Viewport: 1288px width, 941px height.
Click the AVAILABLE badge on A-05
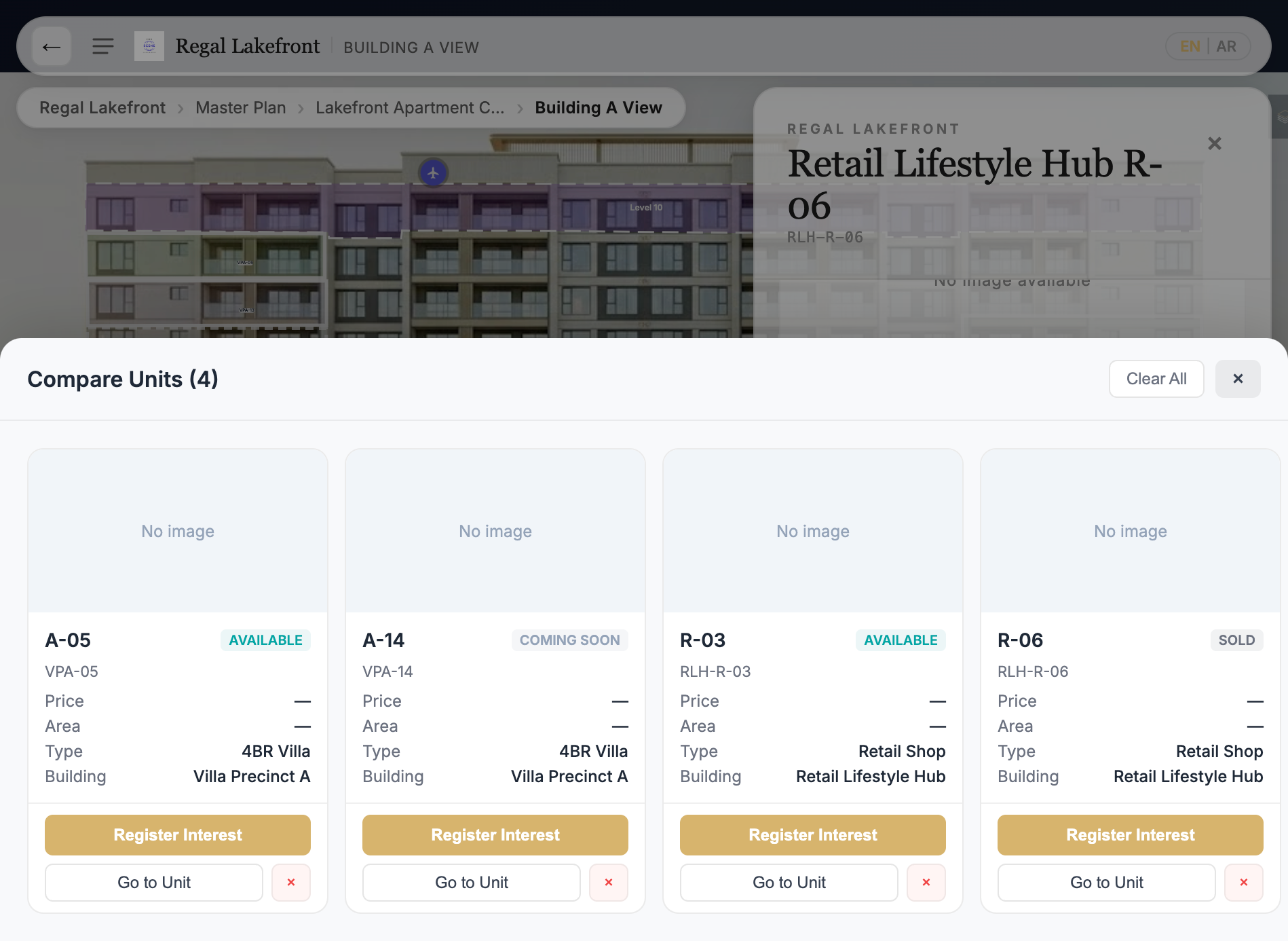(x=265, y=640)
